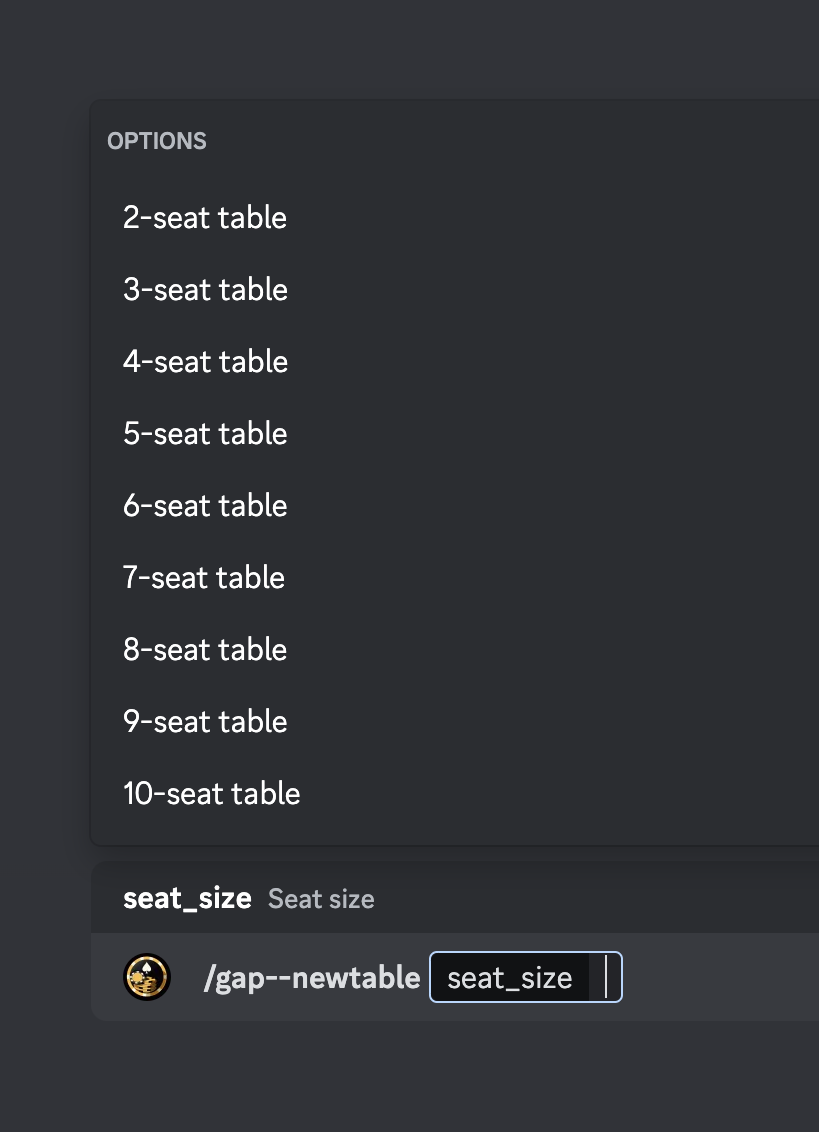Image resolution: width=819 pixels, height=1132 pixels.
Task: Focus the seat_size value entry with cursor
Action: tap(605, 977)
